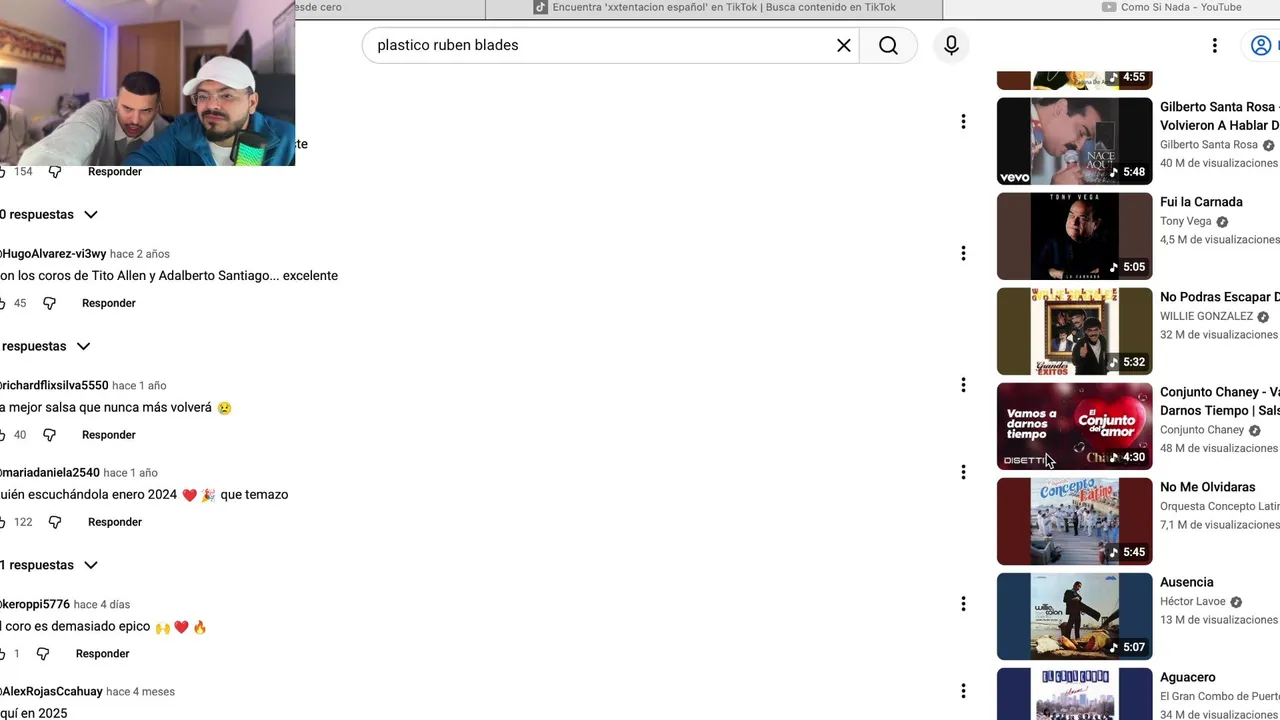Dislike the coro demasiado epico comment

(x=42, y=654)
